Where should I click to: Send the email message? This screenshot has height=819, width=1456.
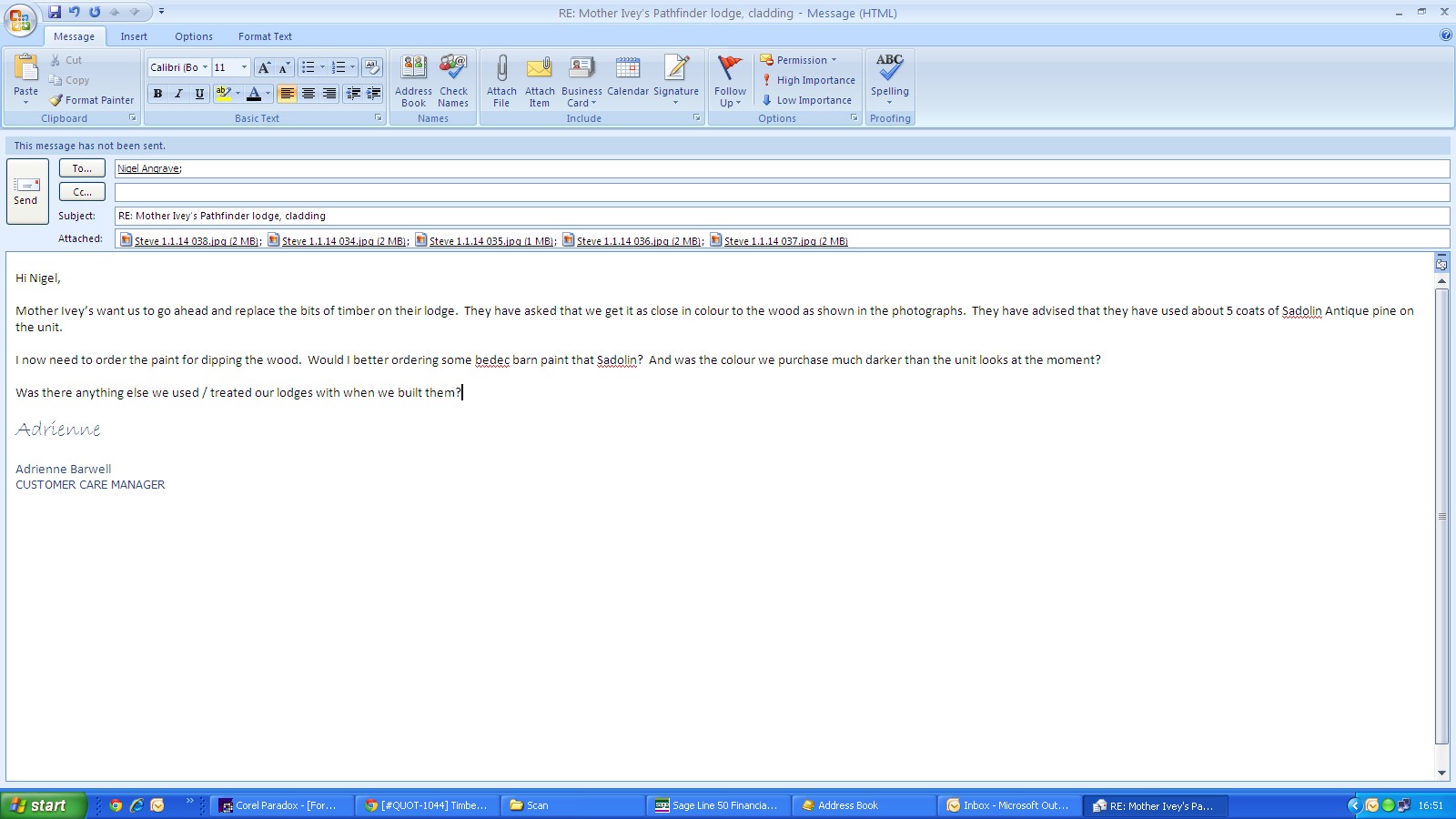pyautogui.click(x=26, y=191)
